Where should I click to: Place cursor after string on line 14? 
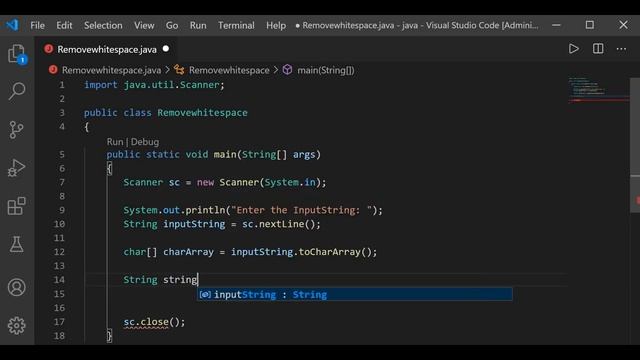pyautogui.click(x=198, y=280)
